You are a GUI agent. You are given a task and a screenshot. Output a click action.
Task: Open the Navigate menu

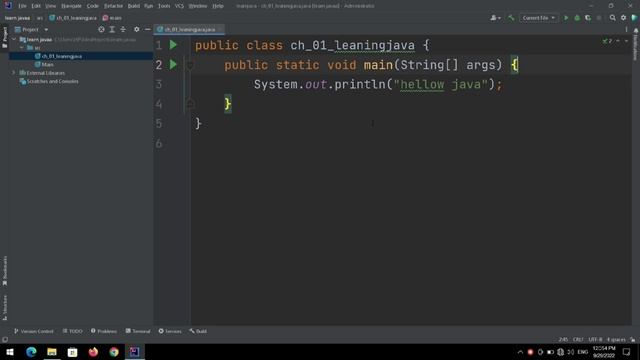pyautogui.click(x=71, y=6)
